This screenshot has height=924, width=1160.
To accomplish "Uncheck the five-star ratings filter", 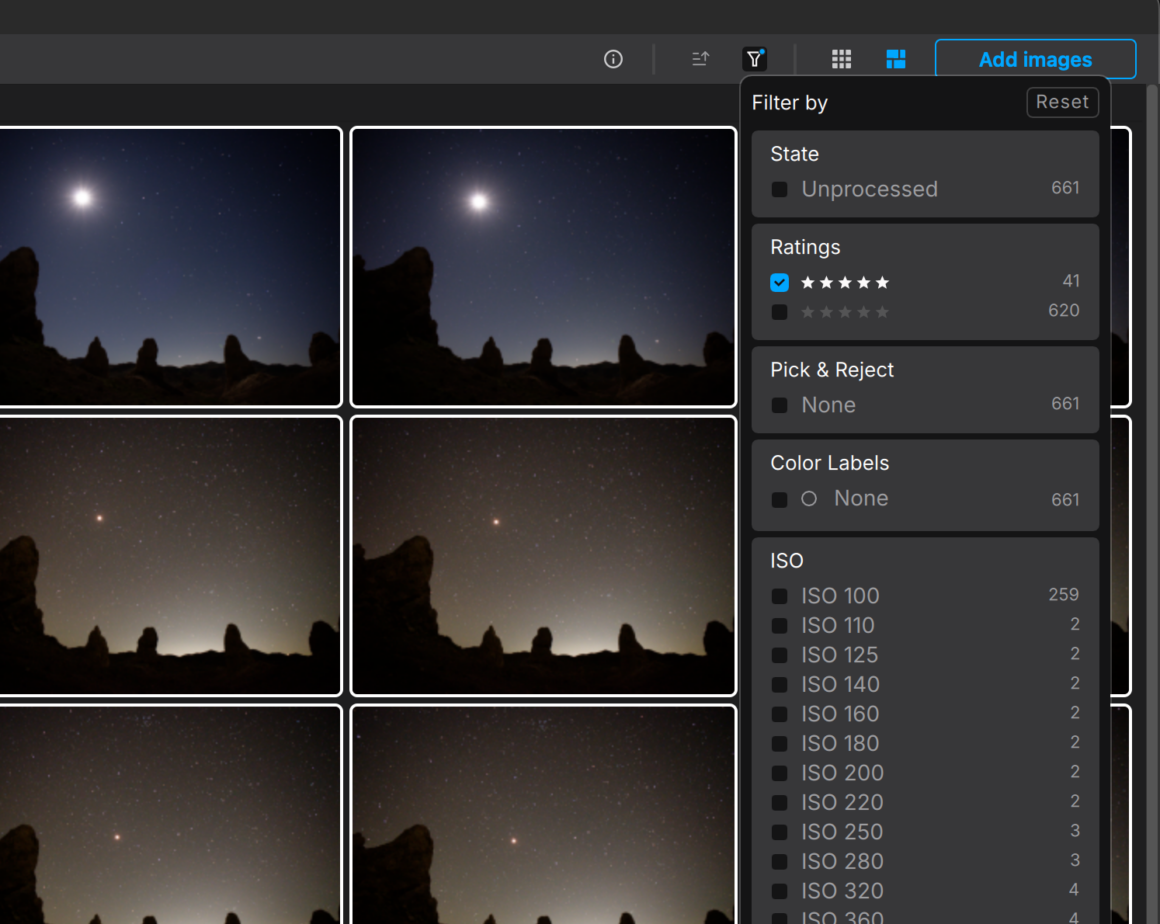I will click(x=780, y=283).
